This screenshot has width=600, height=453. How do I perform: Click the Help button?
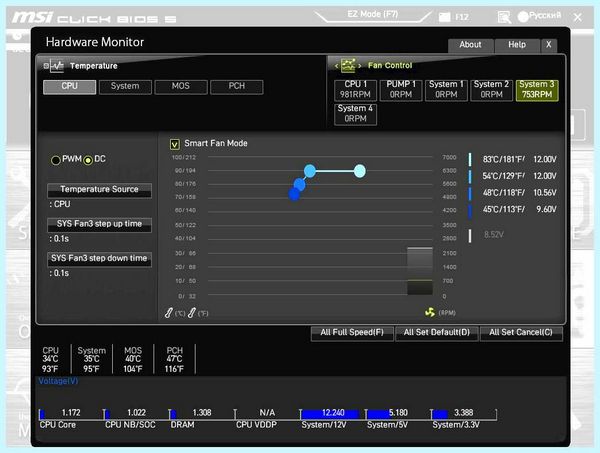[x=517, y=45]
